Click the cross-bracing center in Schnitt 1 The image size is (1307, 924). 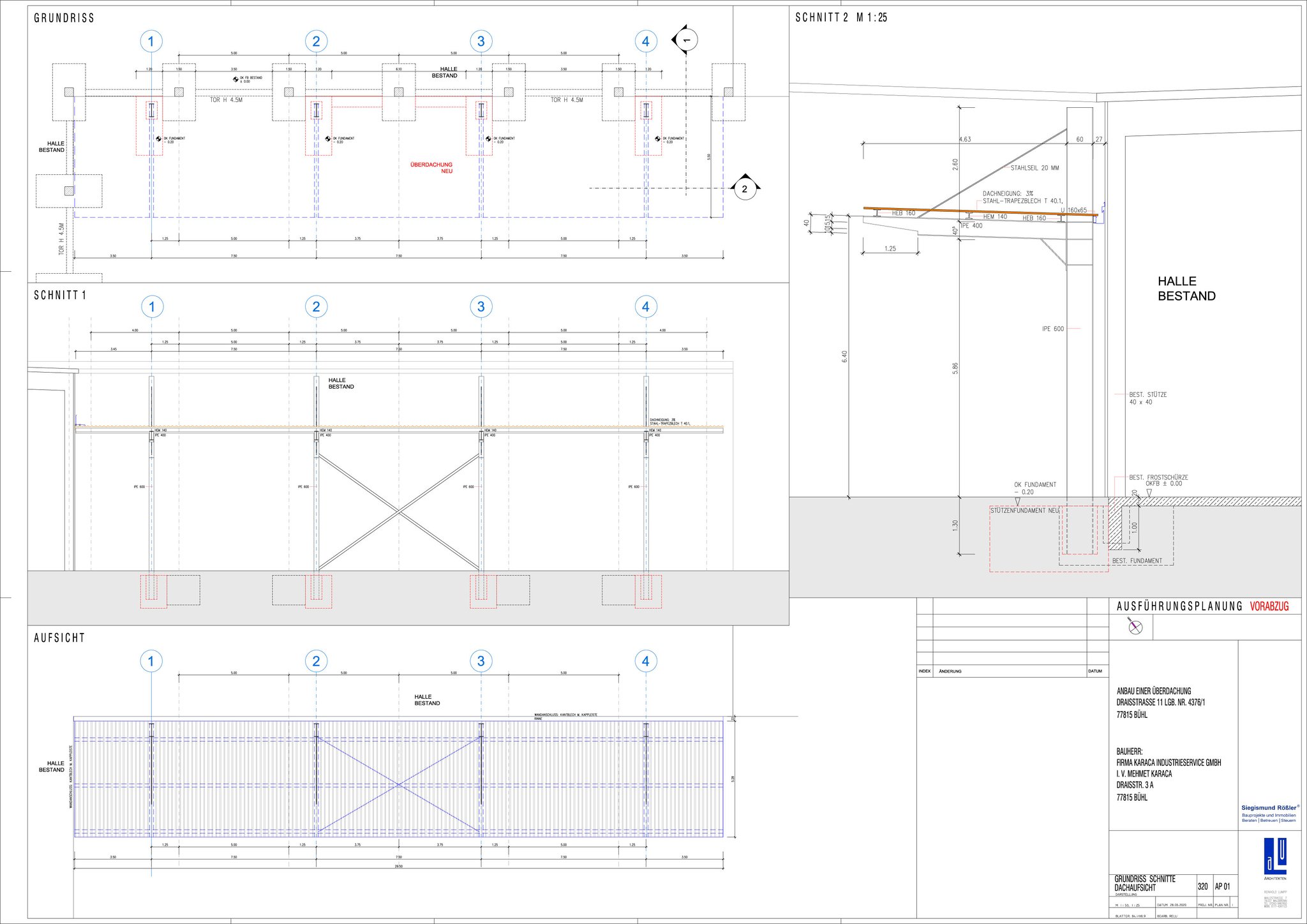(399, 511)
